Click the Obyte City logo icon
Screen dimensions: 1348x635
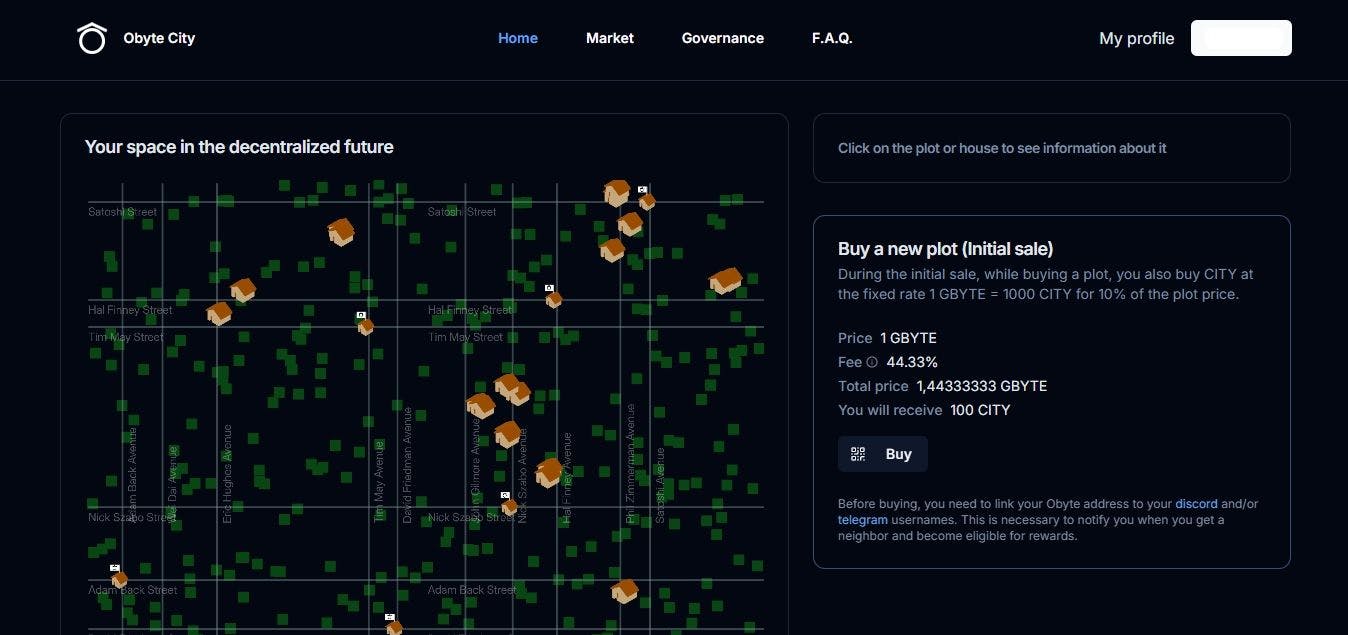coord(92,38)
